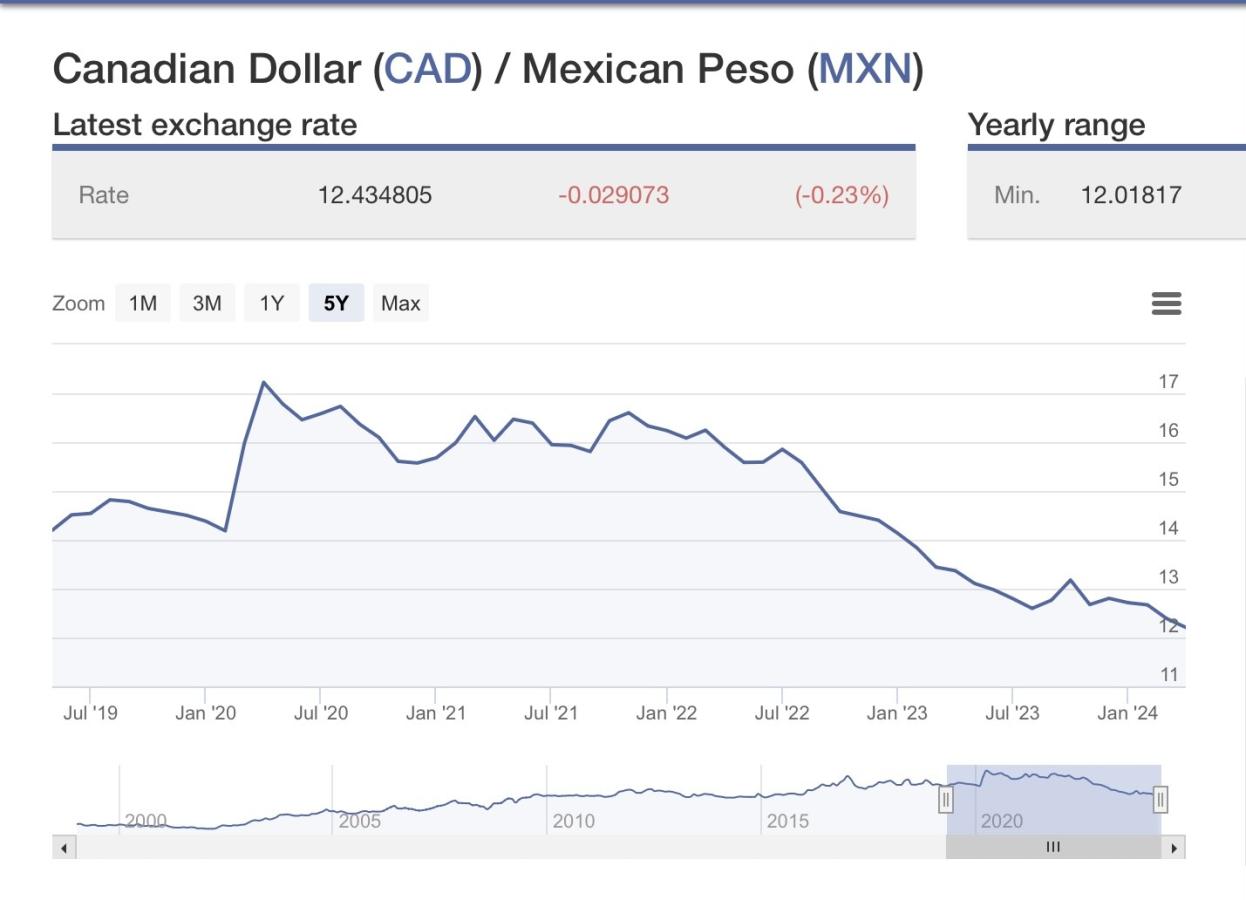Viewport: 1246px width, 900px height.
Task: Open the MXN currency link
Action: [x=865, y=69]
